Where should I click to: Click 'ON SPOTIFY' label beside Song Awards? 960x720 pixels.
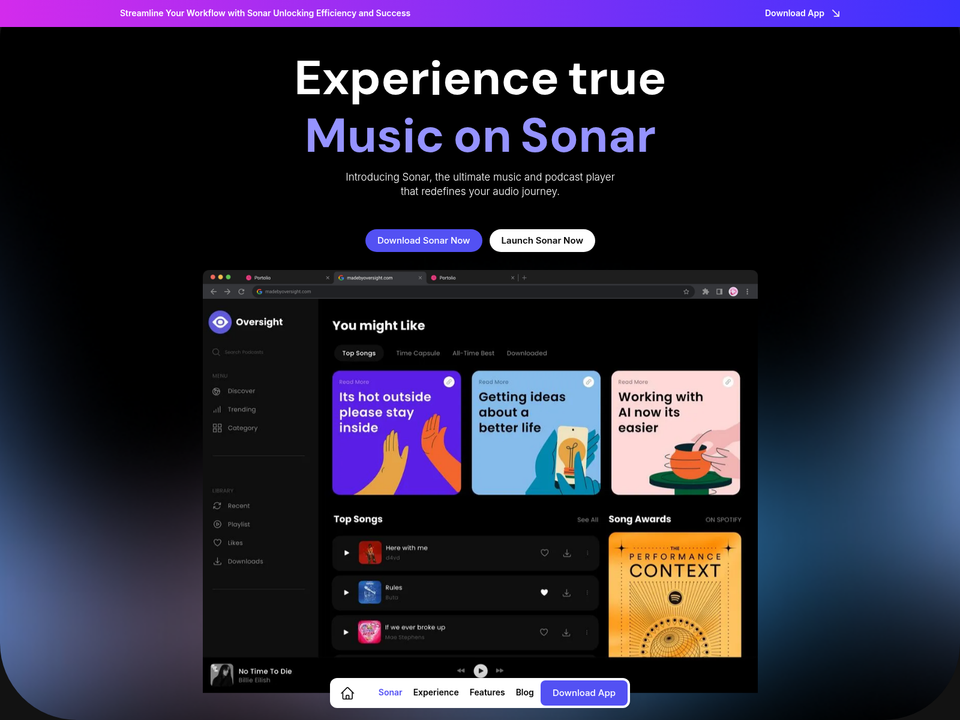coord(723,520)
